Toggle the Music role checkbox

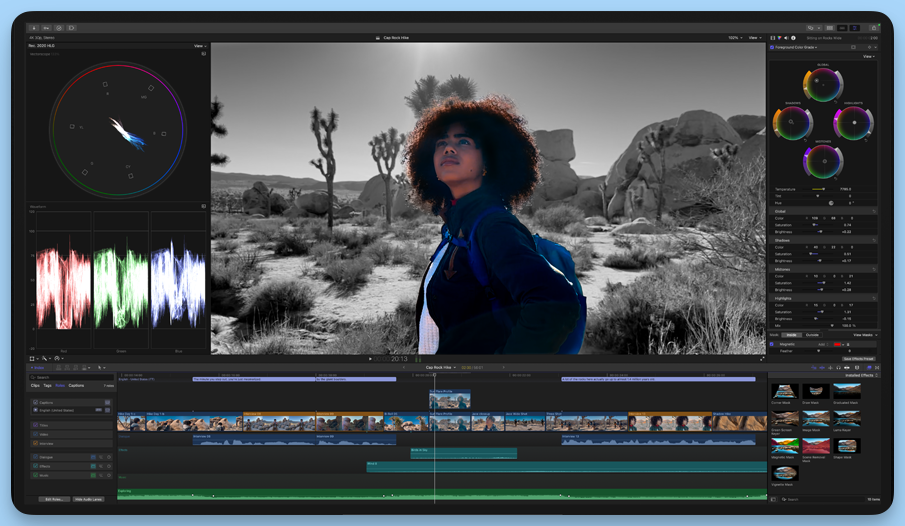click(x=35, y=475)
